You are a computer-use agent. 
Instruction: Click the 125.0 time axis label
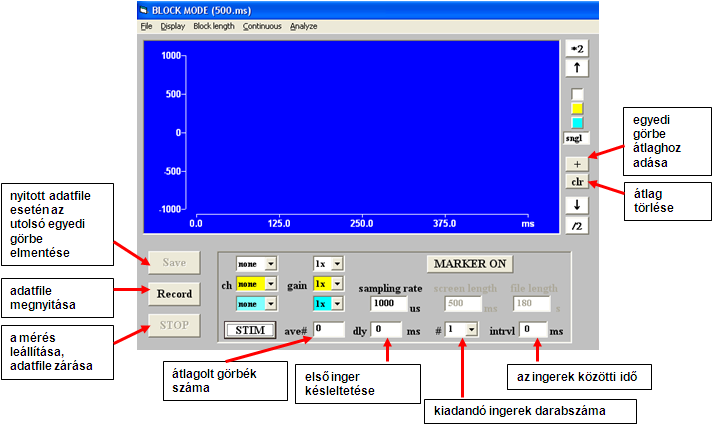click(279, 224)
